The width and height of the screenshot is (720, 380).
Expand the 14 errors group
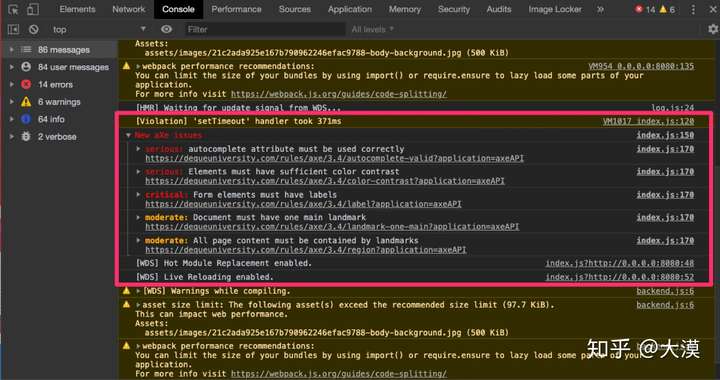pos(11,84)
